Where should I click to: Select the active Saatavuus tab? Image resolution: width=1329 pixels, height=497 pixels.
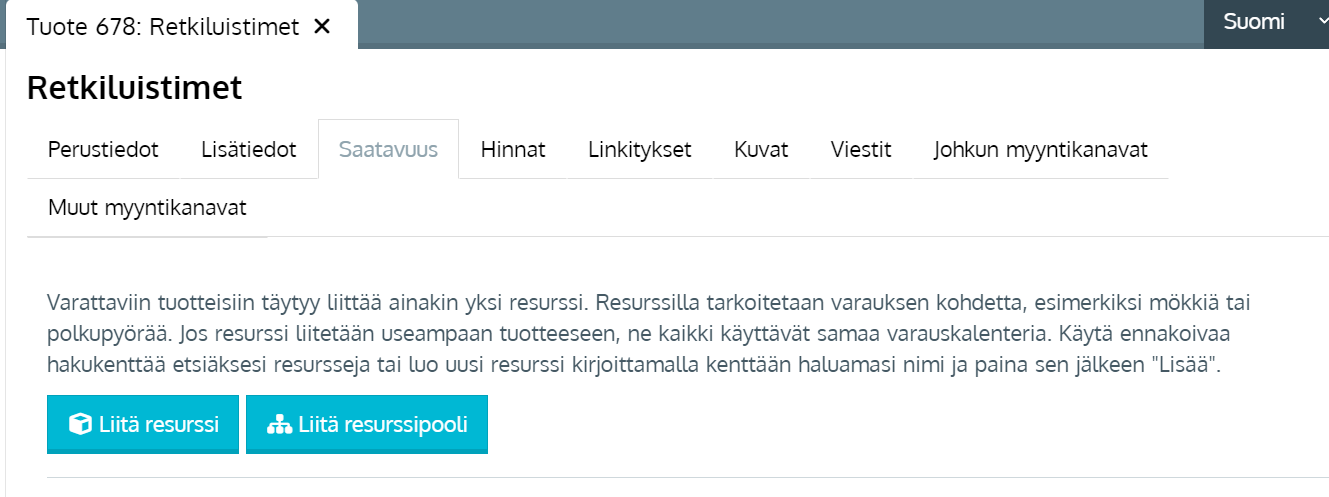coord(388,150)
